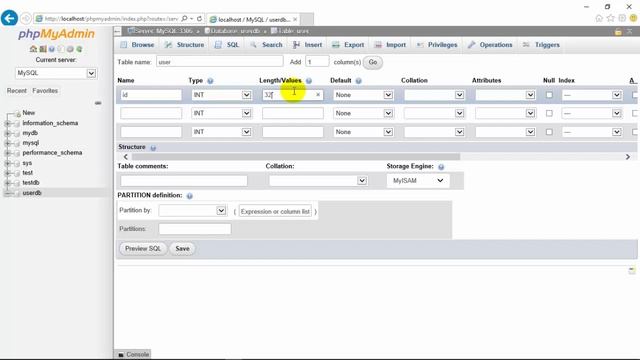Collapse all tree items icon in sidebar
The width and height of the screenshot is (640, 360).
(98, 103)
